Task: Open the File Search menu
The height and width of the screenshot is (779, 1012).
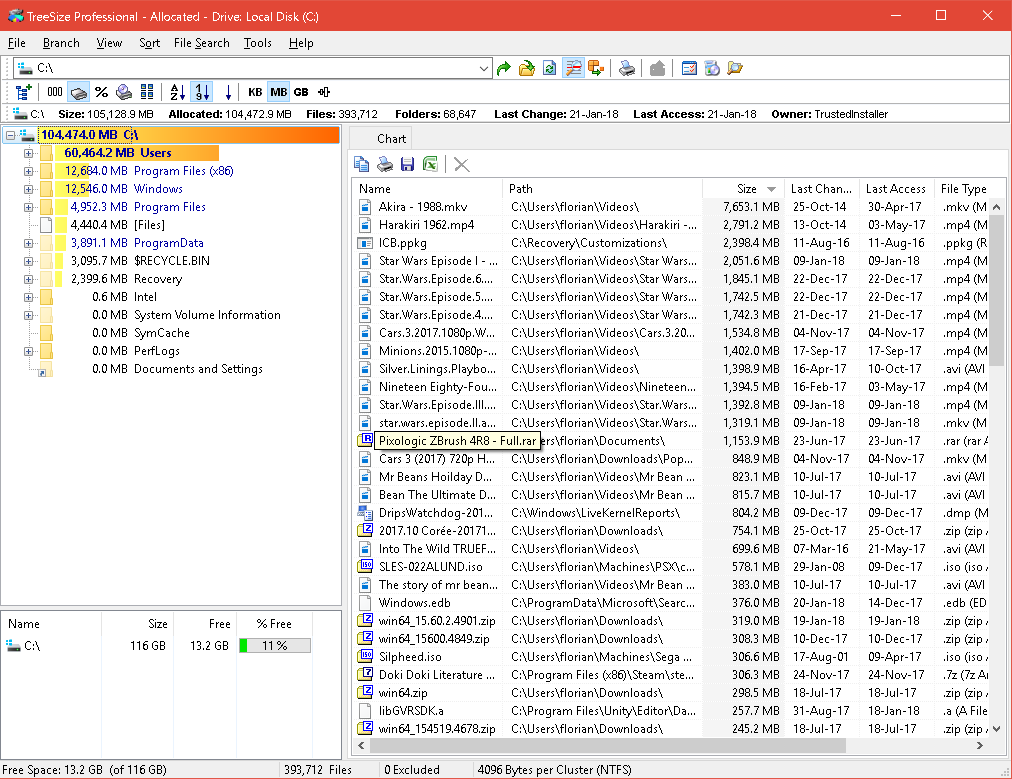Action: click(201, 43)
